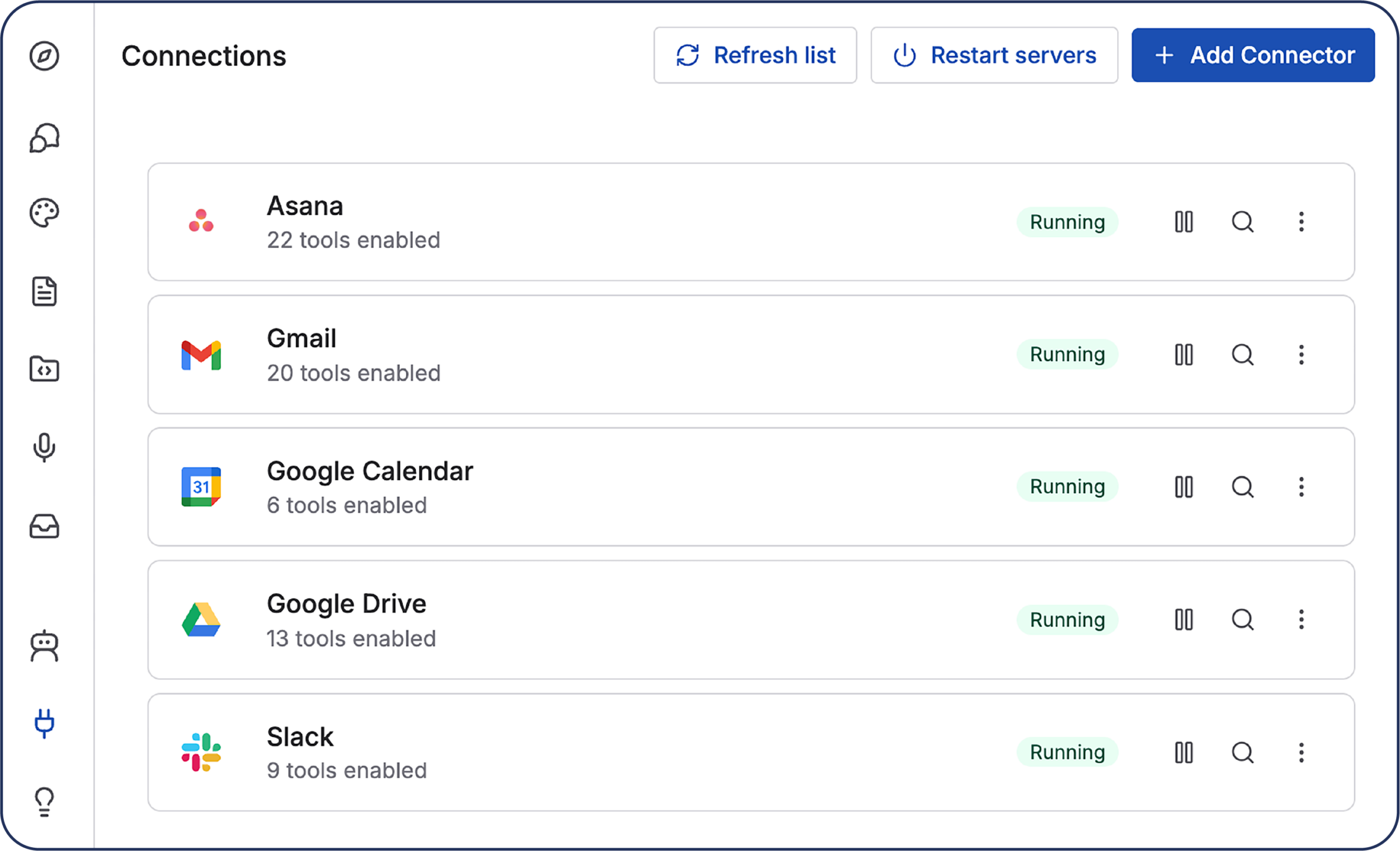Pause the Asana connector
Screen dimensions: 1400x851
point(1183,222)
